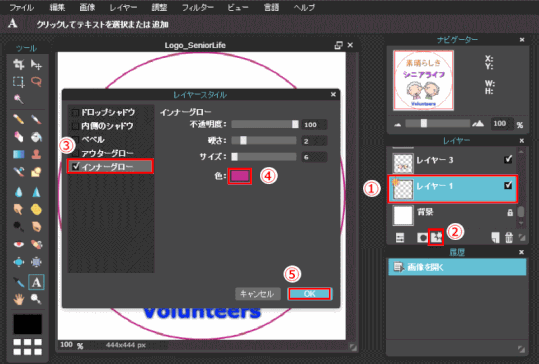Select the Dodge tool
Viewport: 539px width, 364px height.
(19, 227)
